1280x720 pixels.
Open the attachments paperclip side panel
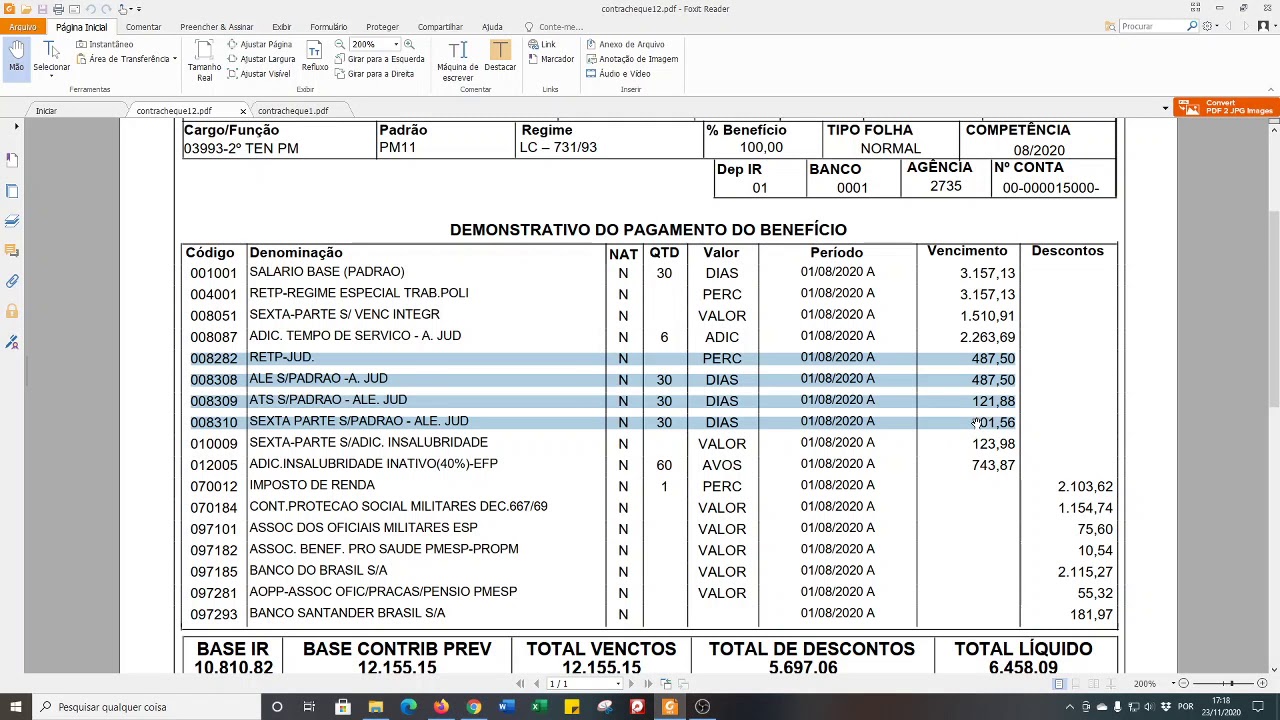click(x=12, y=282)
